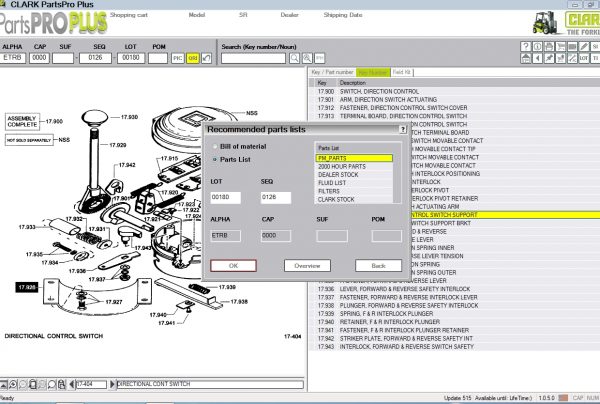Select 2000 HOUR PARTS in the list

tap(354, 166)
